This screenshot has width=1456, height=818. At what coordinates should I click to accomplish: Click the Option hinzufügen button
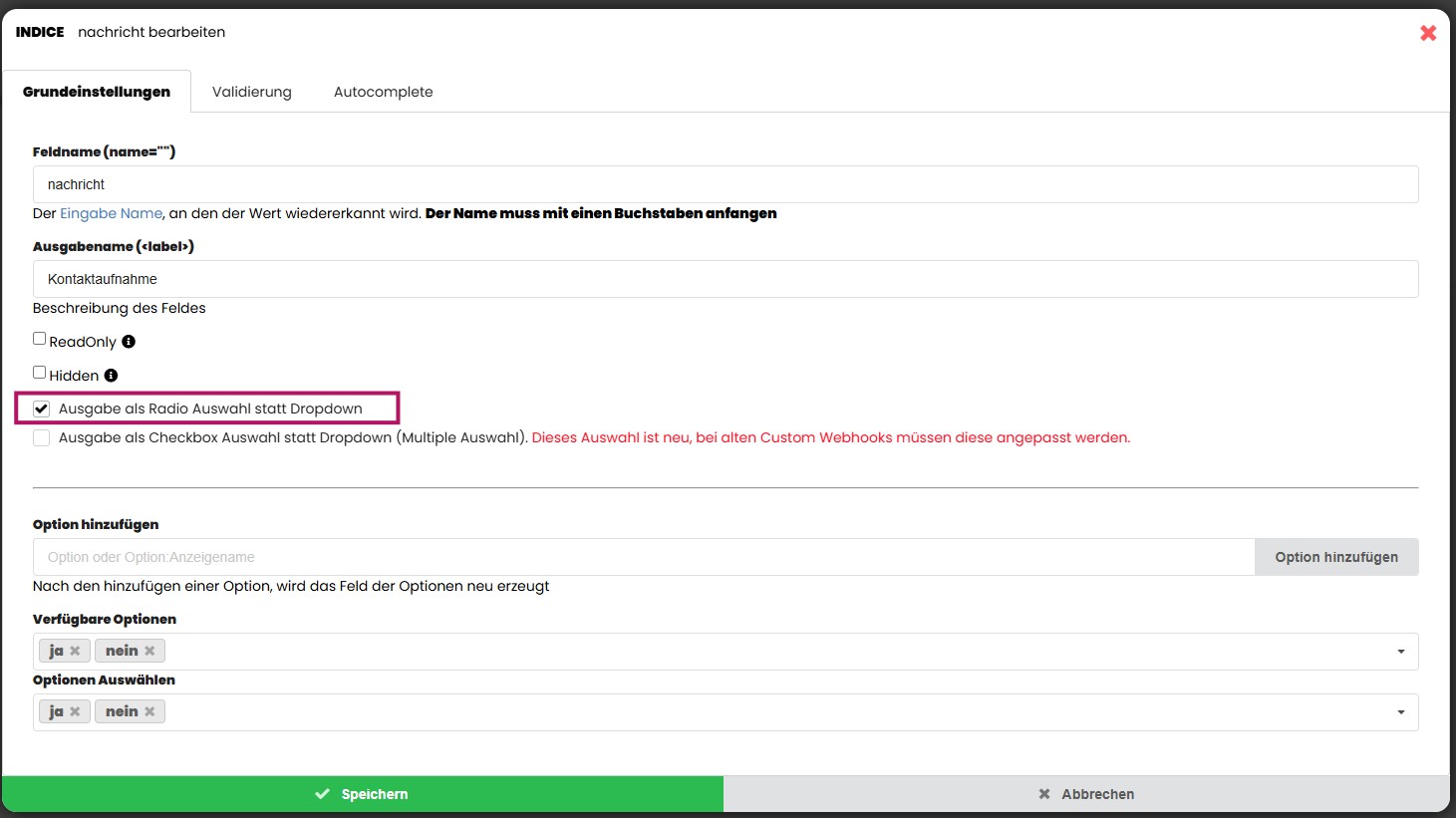tap(1335, 557)
